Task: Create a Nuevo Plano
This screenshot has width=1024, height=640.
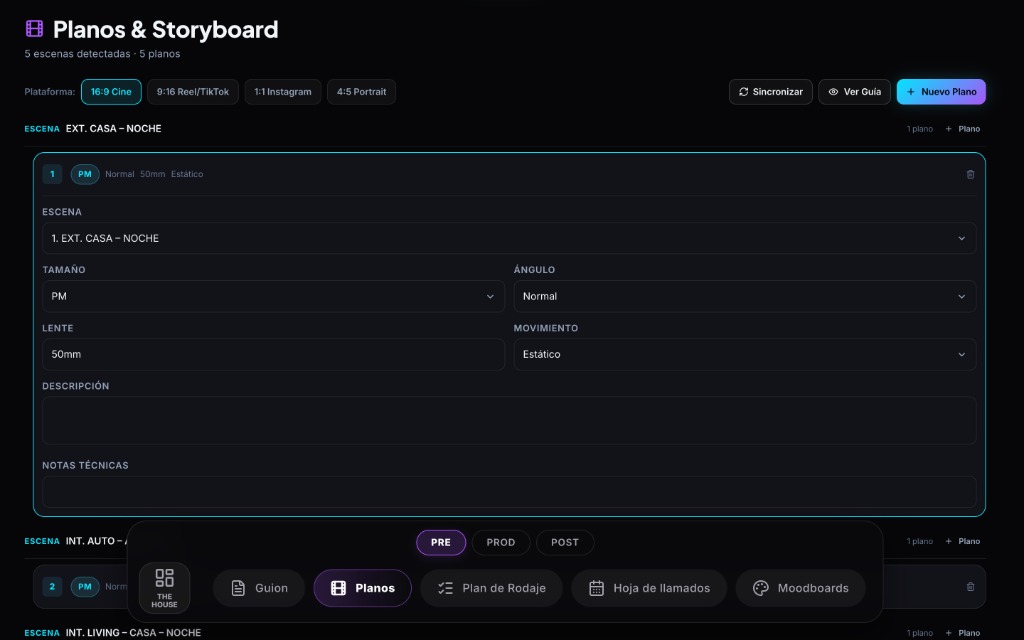Action: 941,92
